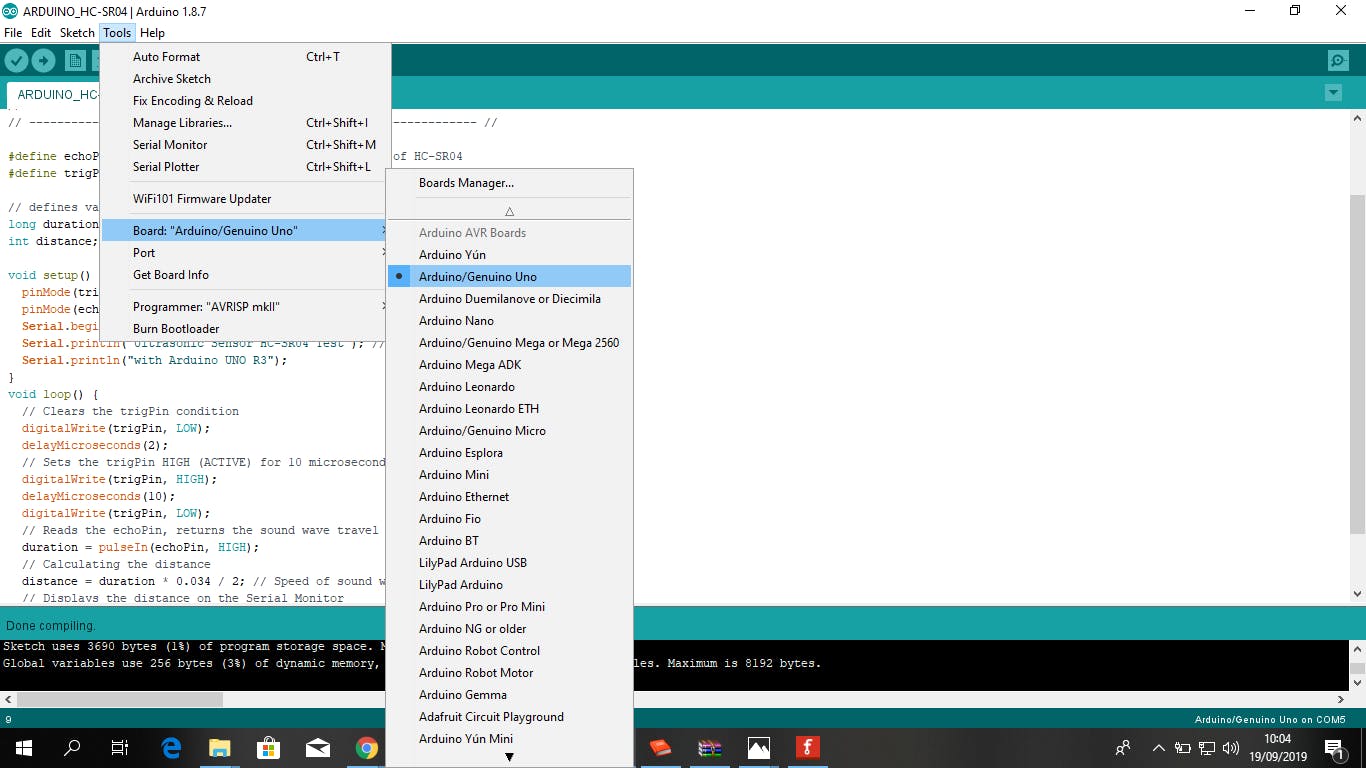The image size is (1366, 768).
Task: Click "Arduino/Genuino Uno on COM5" status text
Action: [1270, 720]
